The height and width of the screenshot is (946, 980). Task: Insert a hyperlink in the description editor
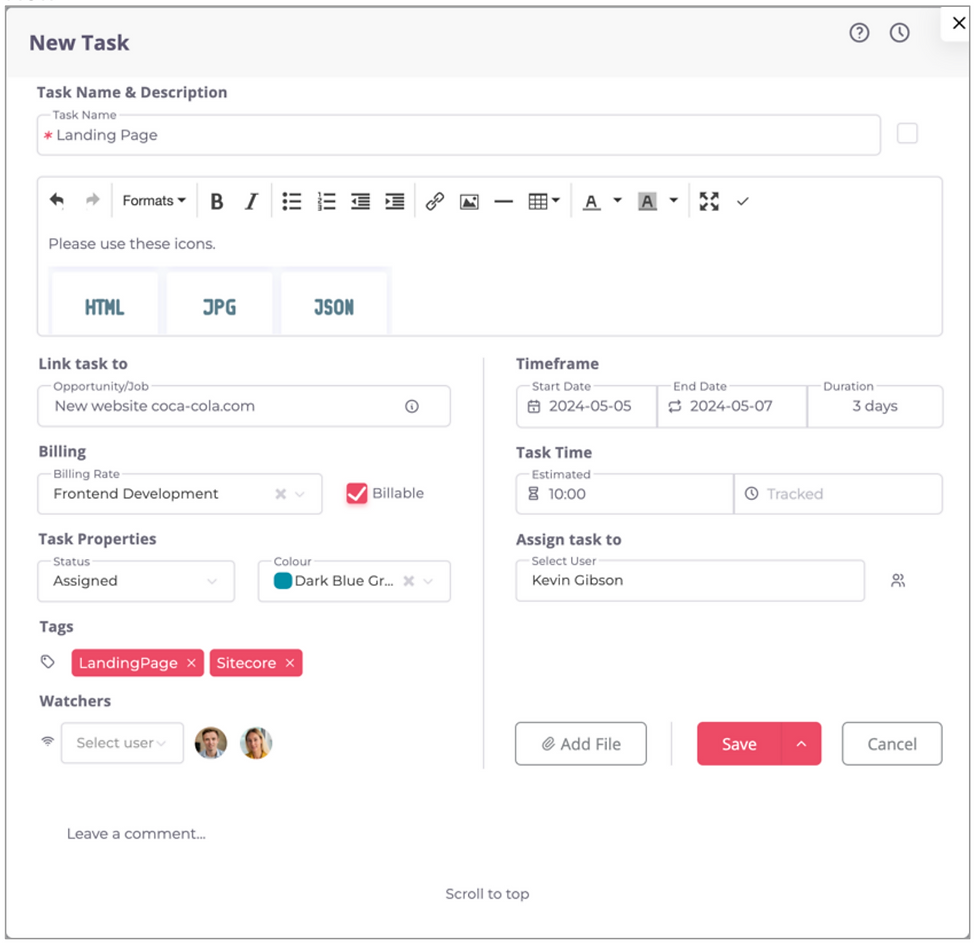[x=434, y=200]
